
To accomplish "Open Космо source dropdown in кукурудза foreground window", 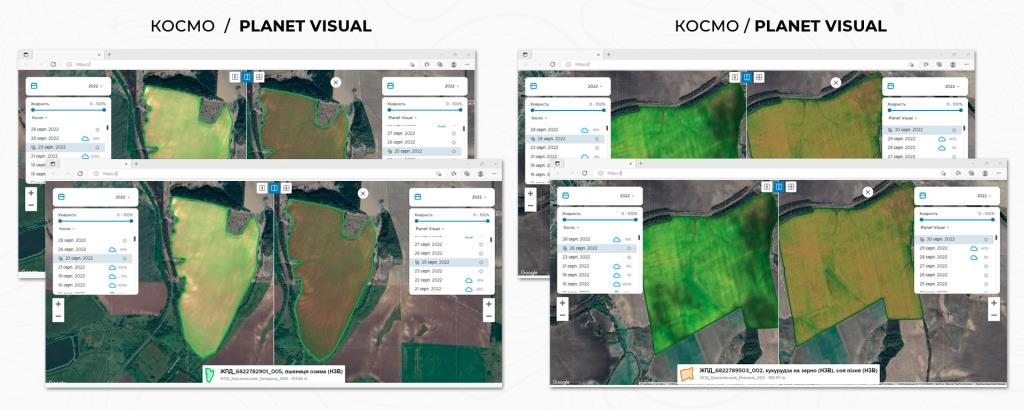I will click(x=570, y=228).
